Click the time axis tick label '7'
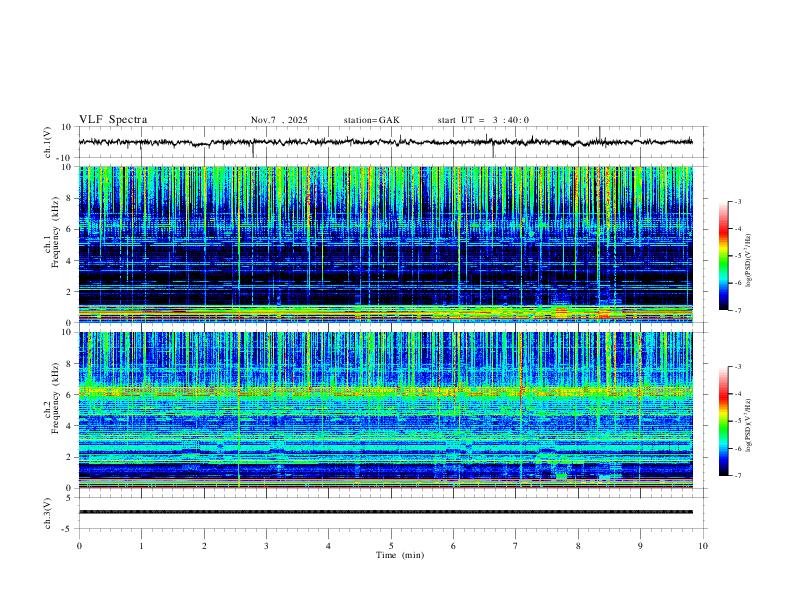The image size is (792, 612). (516, 546)
